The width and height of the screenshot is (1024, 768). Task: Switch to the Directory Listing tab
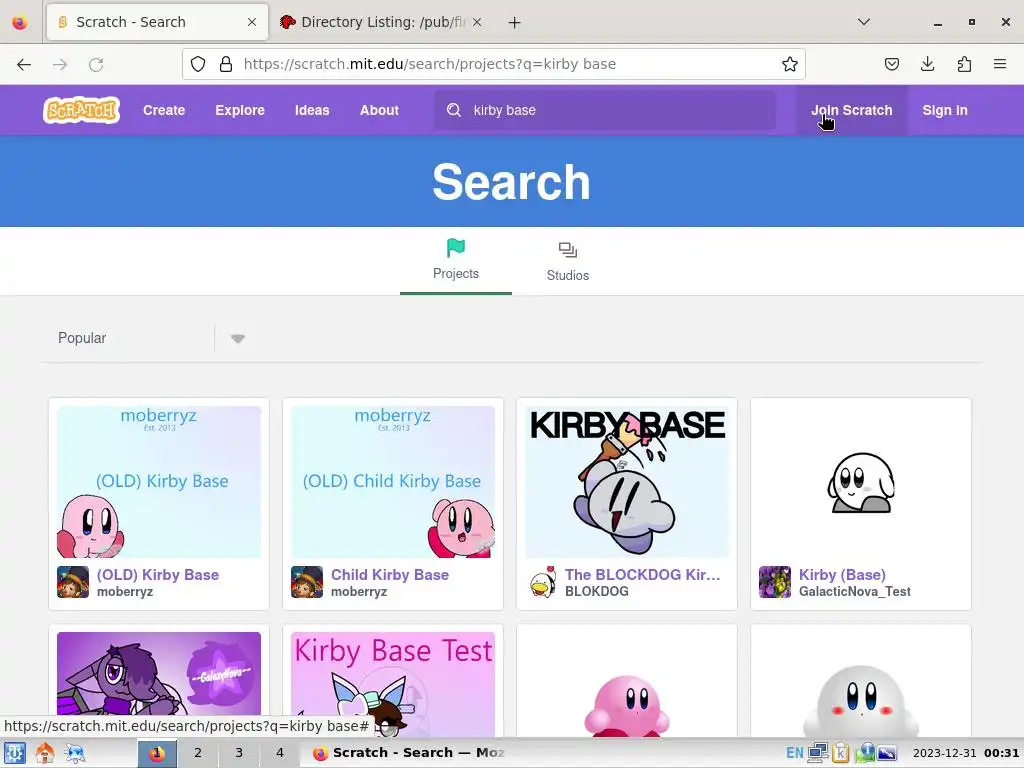[381, 22]
